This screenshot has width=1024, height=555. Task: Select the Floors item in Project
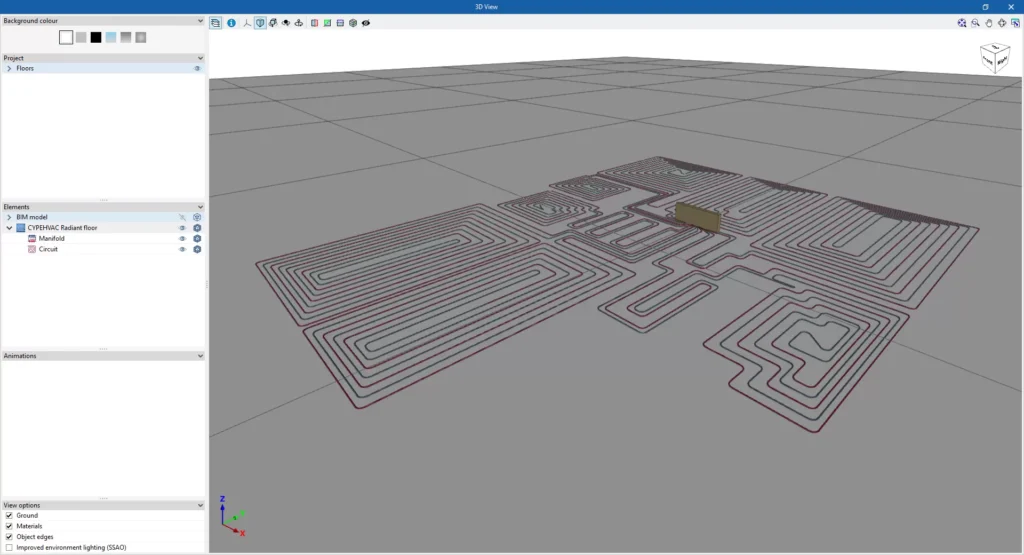coord(25,69)
